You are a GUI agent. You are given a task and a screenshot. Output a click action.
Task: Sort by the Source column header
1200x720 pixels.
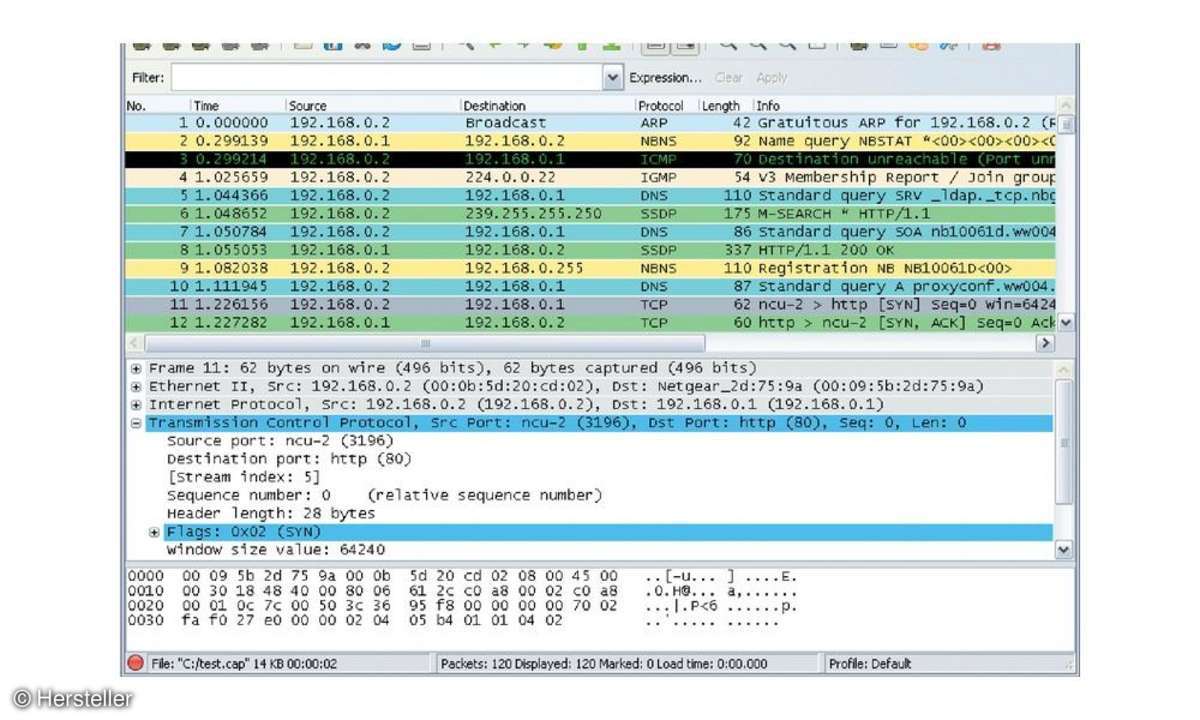point(372,105)
